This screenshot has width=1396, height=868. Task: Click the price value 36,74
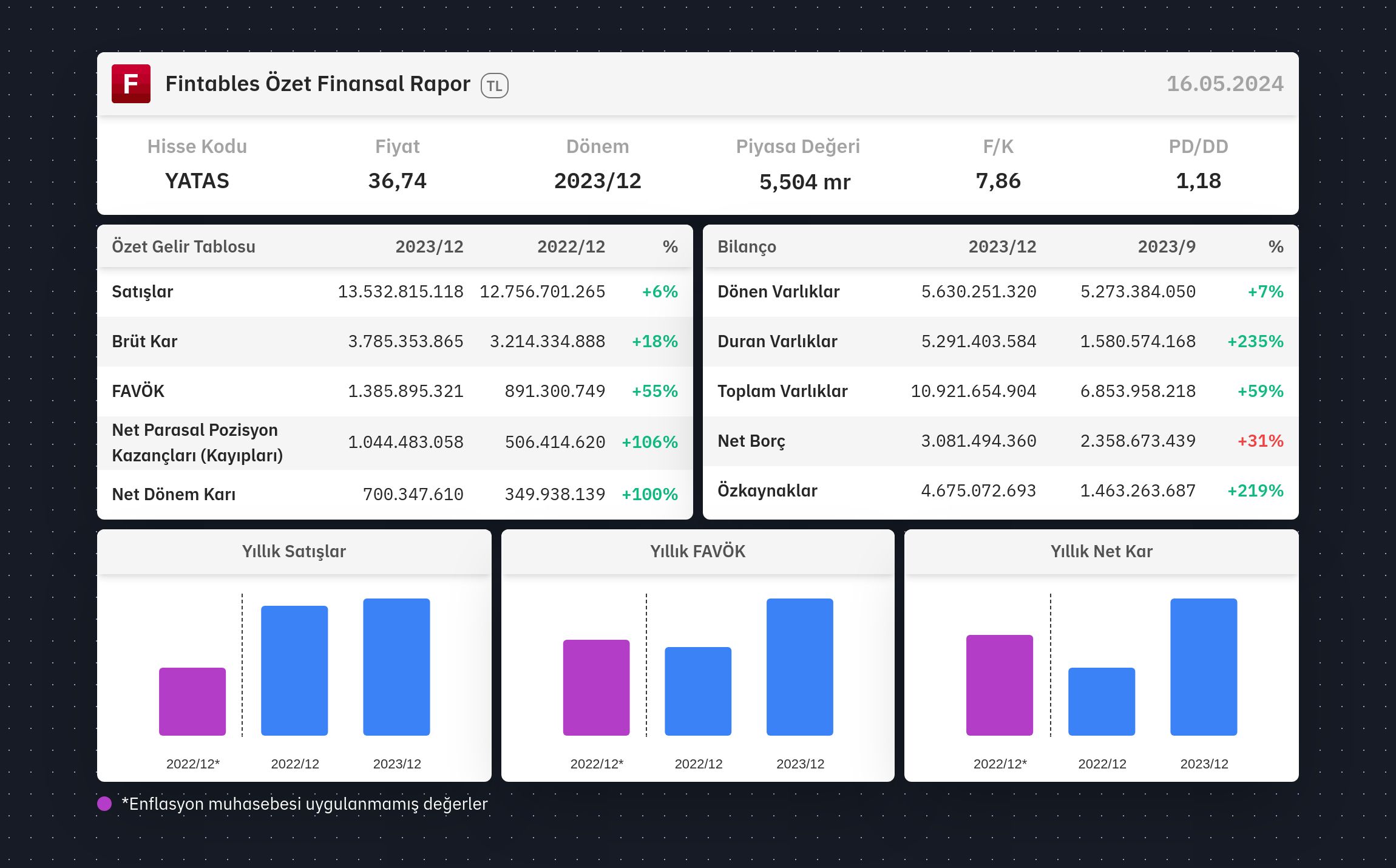(398, 181)
